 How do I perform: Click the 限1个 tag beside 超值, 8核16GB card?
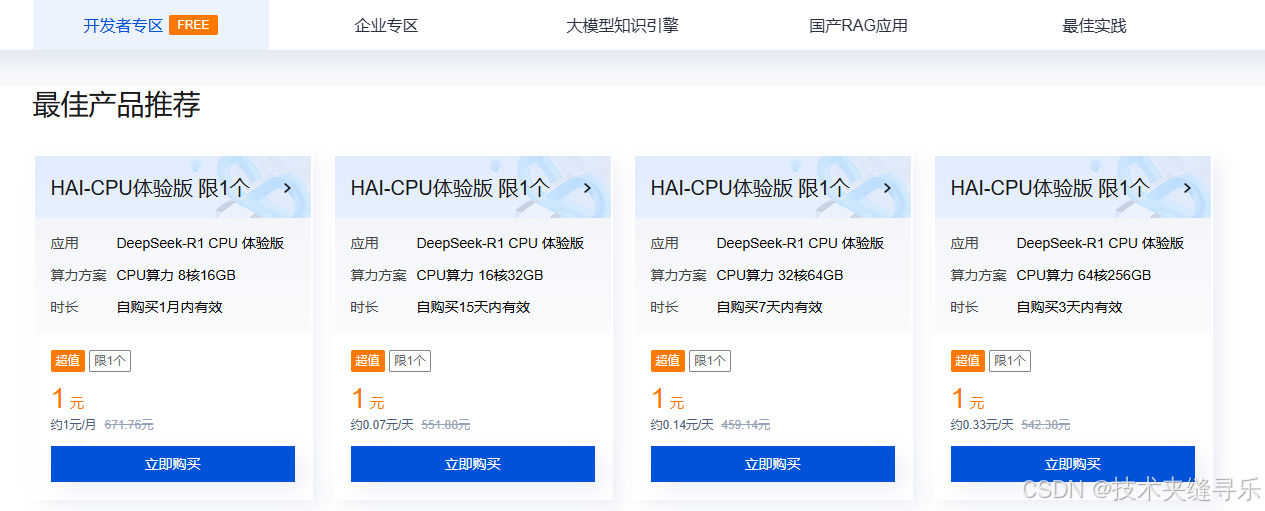(x=110, y=361)
